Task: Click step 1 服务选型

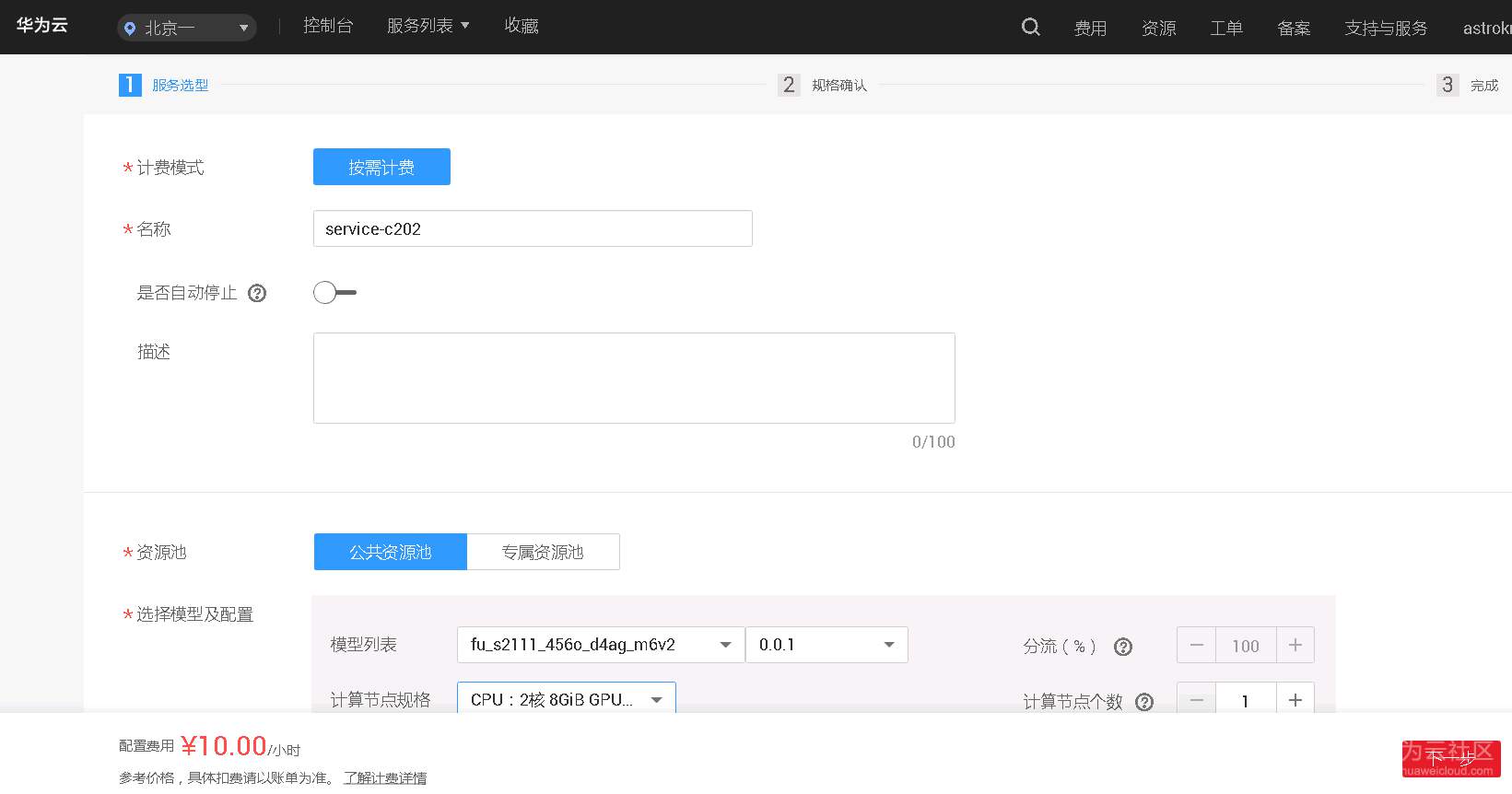Action: [x=164, y=85]
